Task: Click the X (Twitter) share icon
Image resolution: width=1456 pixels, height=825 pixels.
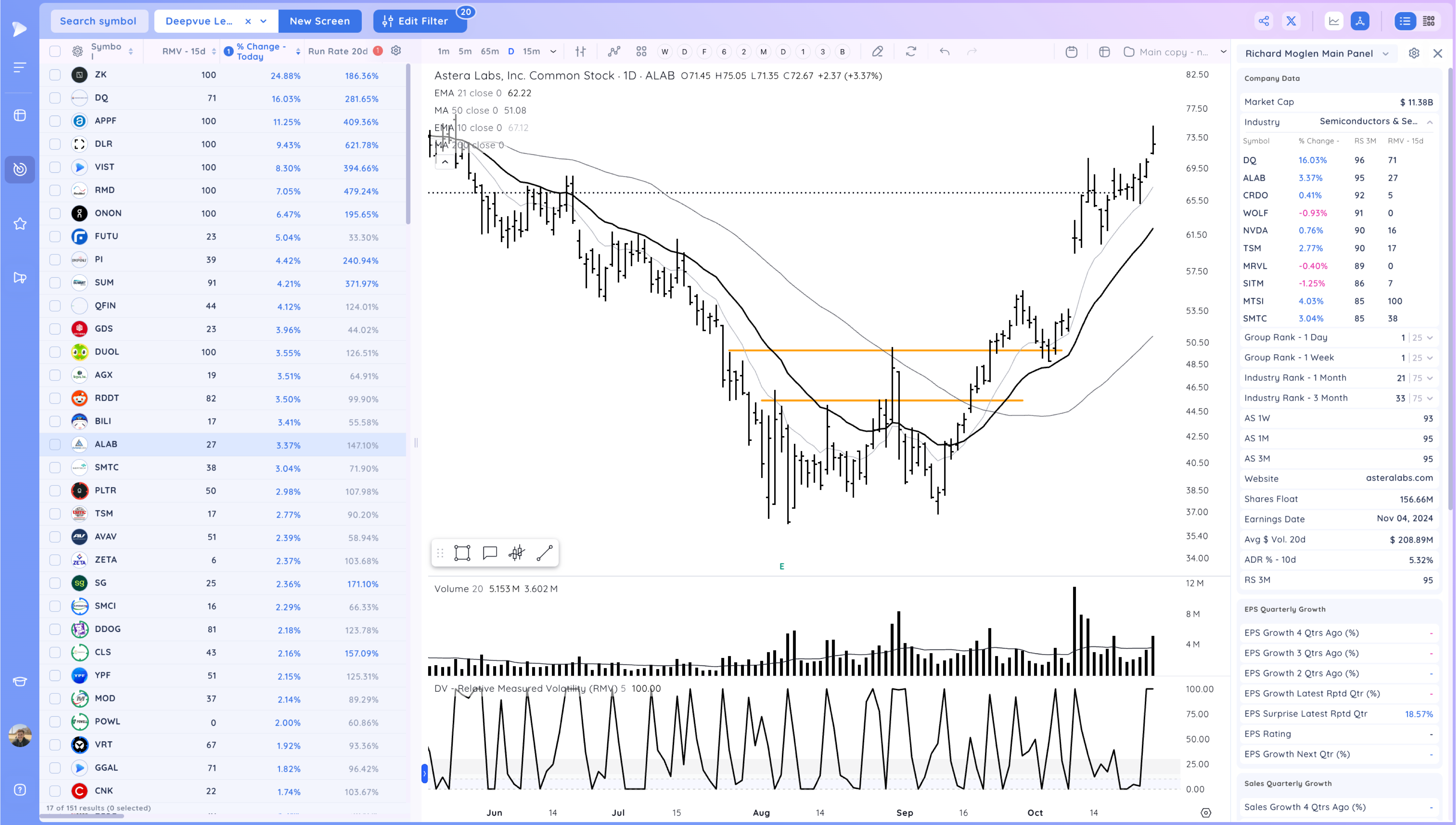Action: [x=1291, y=21]
